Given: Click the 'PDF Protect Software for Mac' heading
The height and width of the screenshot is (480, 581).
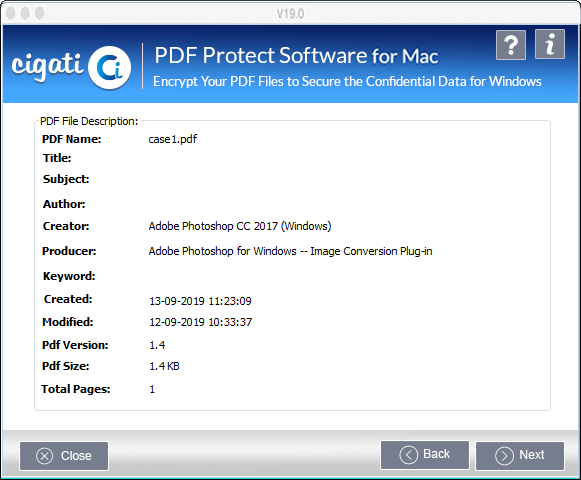Looking at the screenshot, I should [x=296, y=56].
